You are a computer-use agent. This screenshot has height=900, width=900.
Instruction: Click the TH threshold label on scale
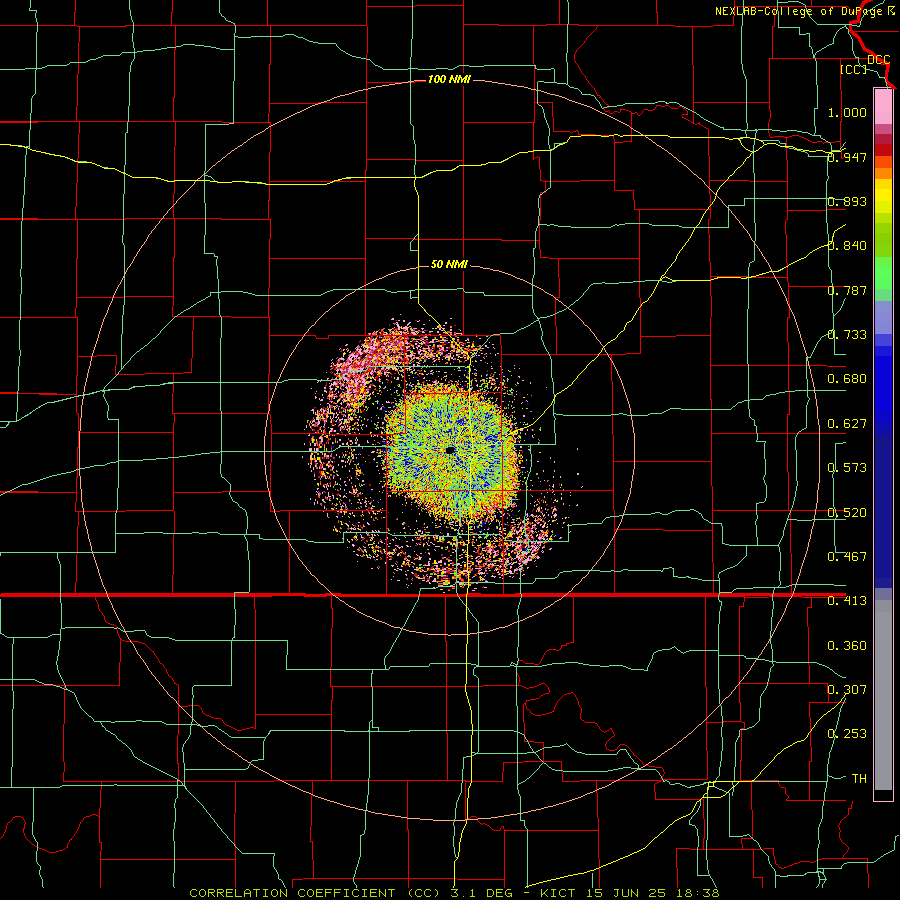[x=859, y=779]
